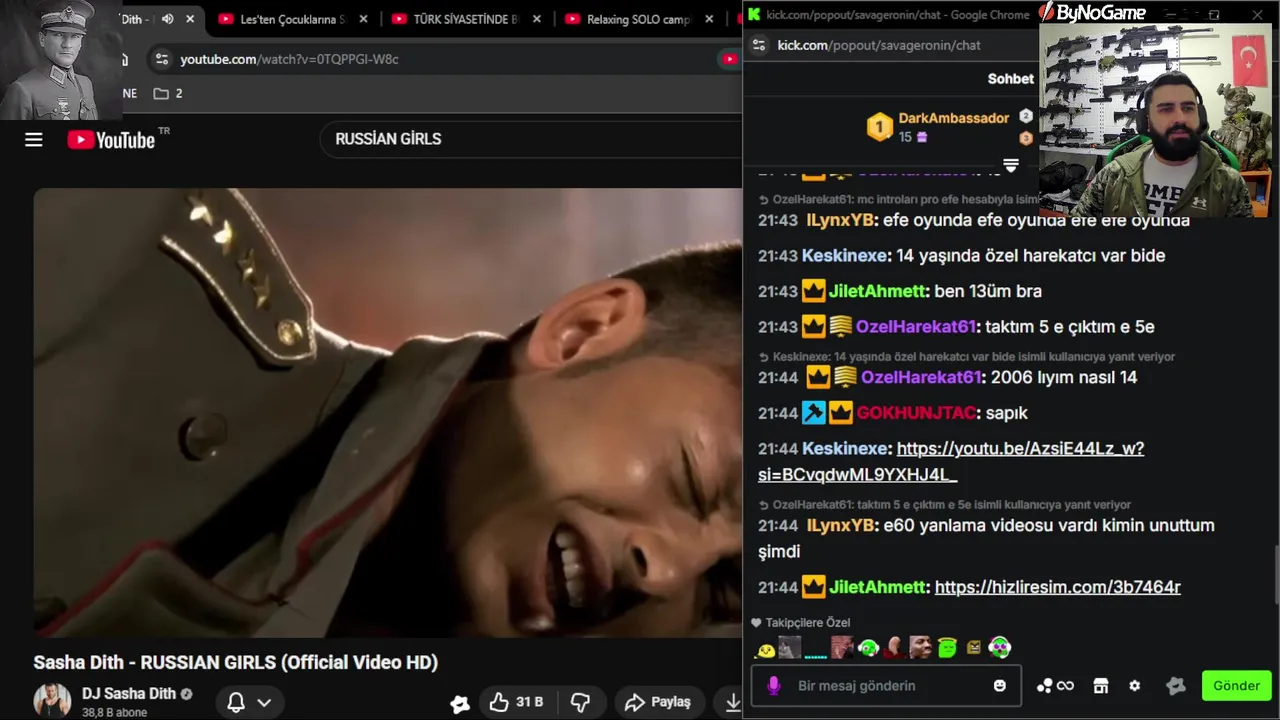
Task: Type field: click 'Bir mesaj gönderin' input
Action: click(x=886, y=686)
